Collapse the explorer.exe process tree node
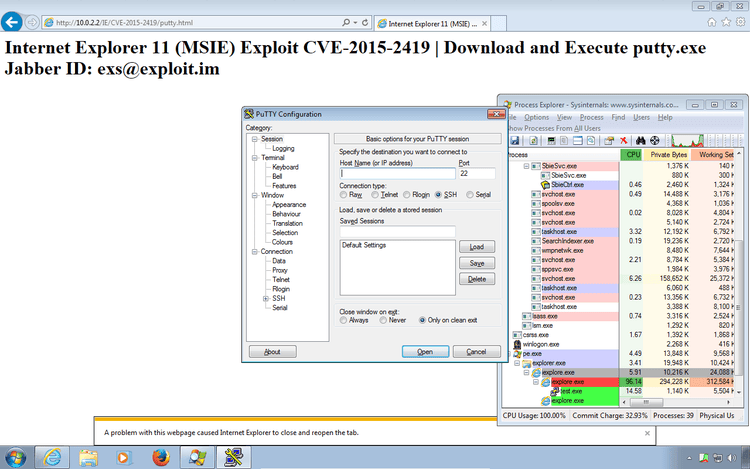This screenshot has height=469, width=750. click(x=517, y=363)
